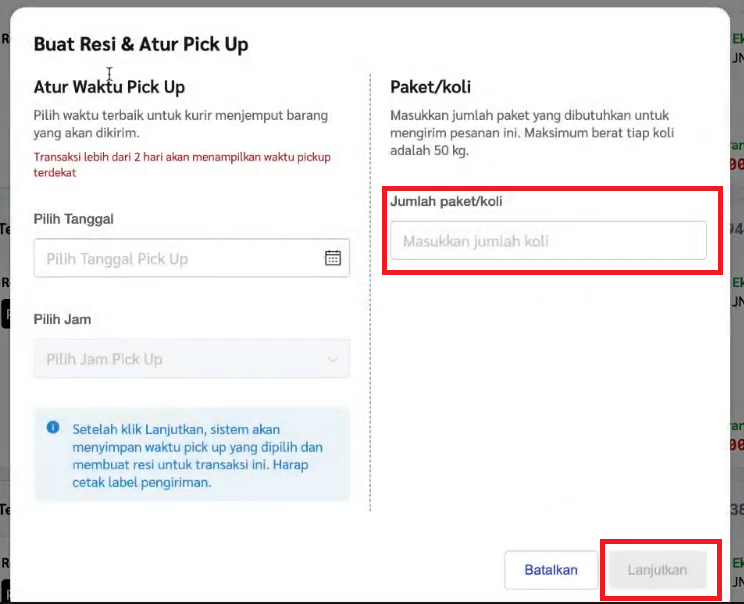The width and height of the screenshot is (744, 604).
Task: Click the Batalkan button
Action: 551,570
